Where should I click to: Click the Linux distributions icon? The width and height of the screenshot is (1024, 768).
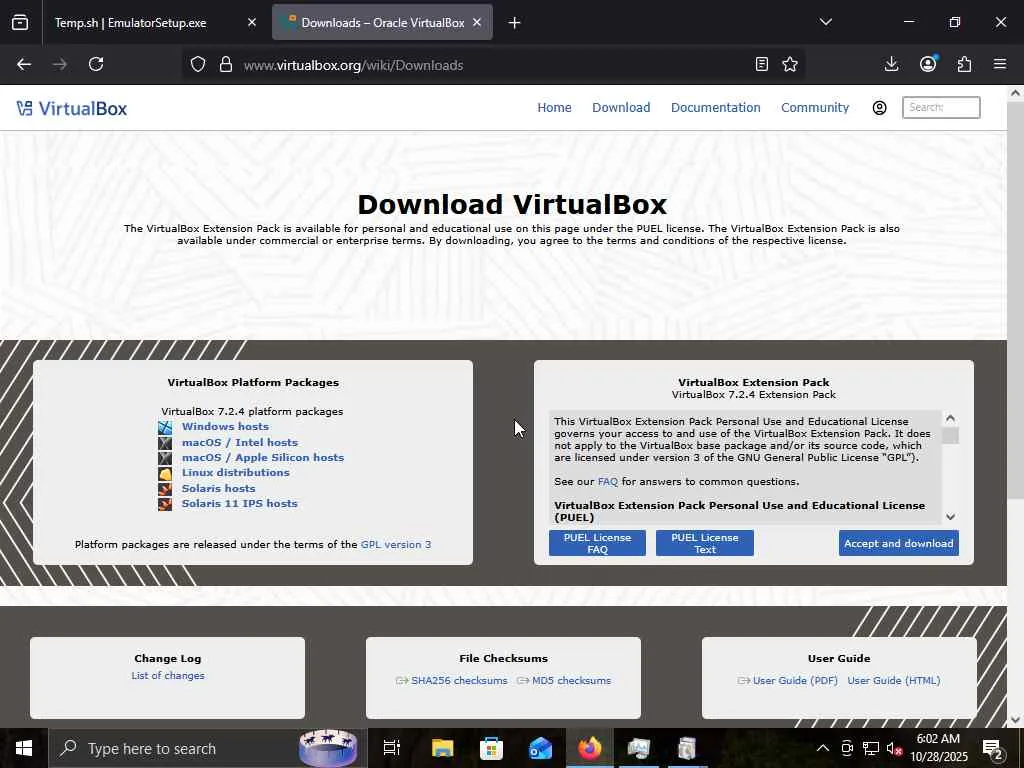(x=165, y=473)
